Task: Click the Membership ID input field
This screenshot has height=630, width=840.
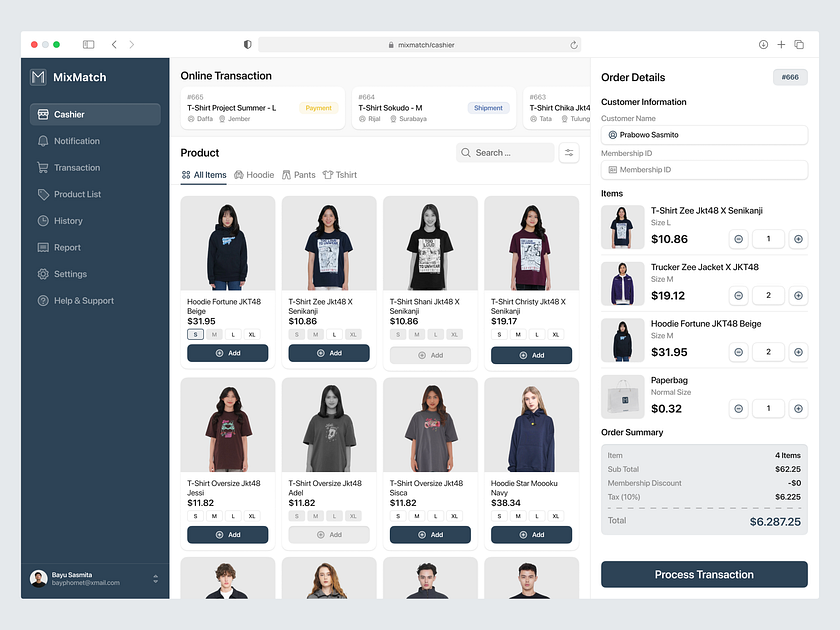Action: pos(704,170)
